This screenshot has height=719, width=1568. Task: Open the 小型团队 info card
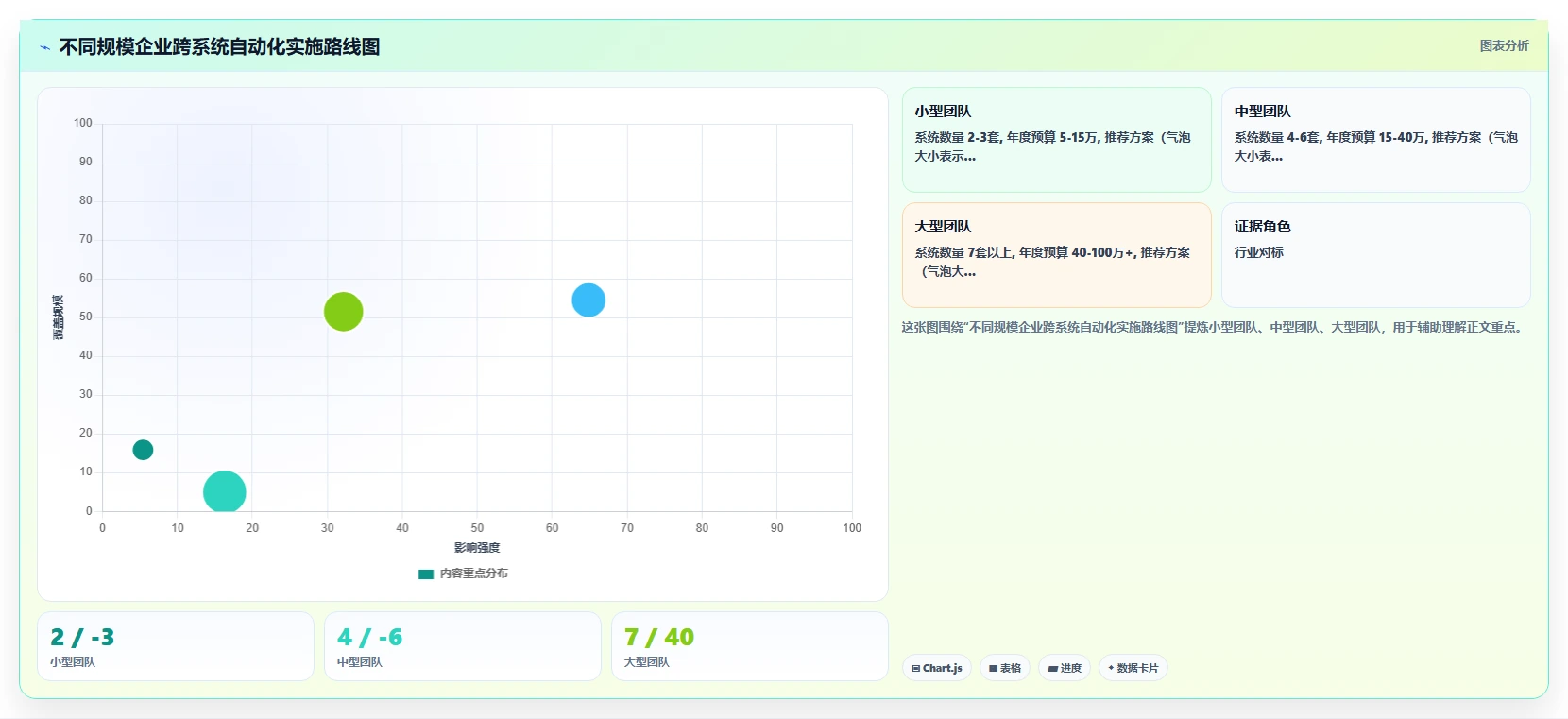1057,140
